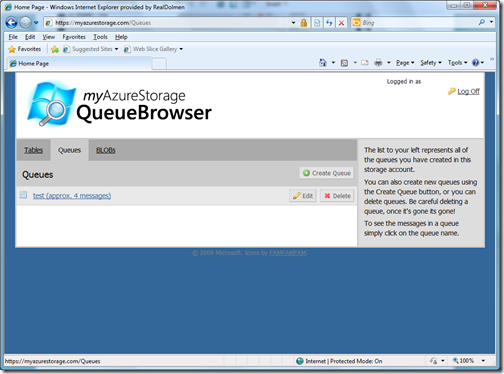
Task: Select the Home Page browser tab
Action: 79,63
